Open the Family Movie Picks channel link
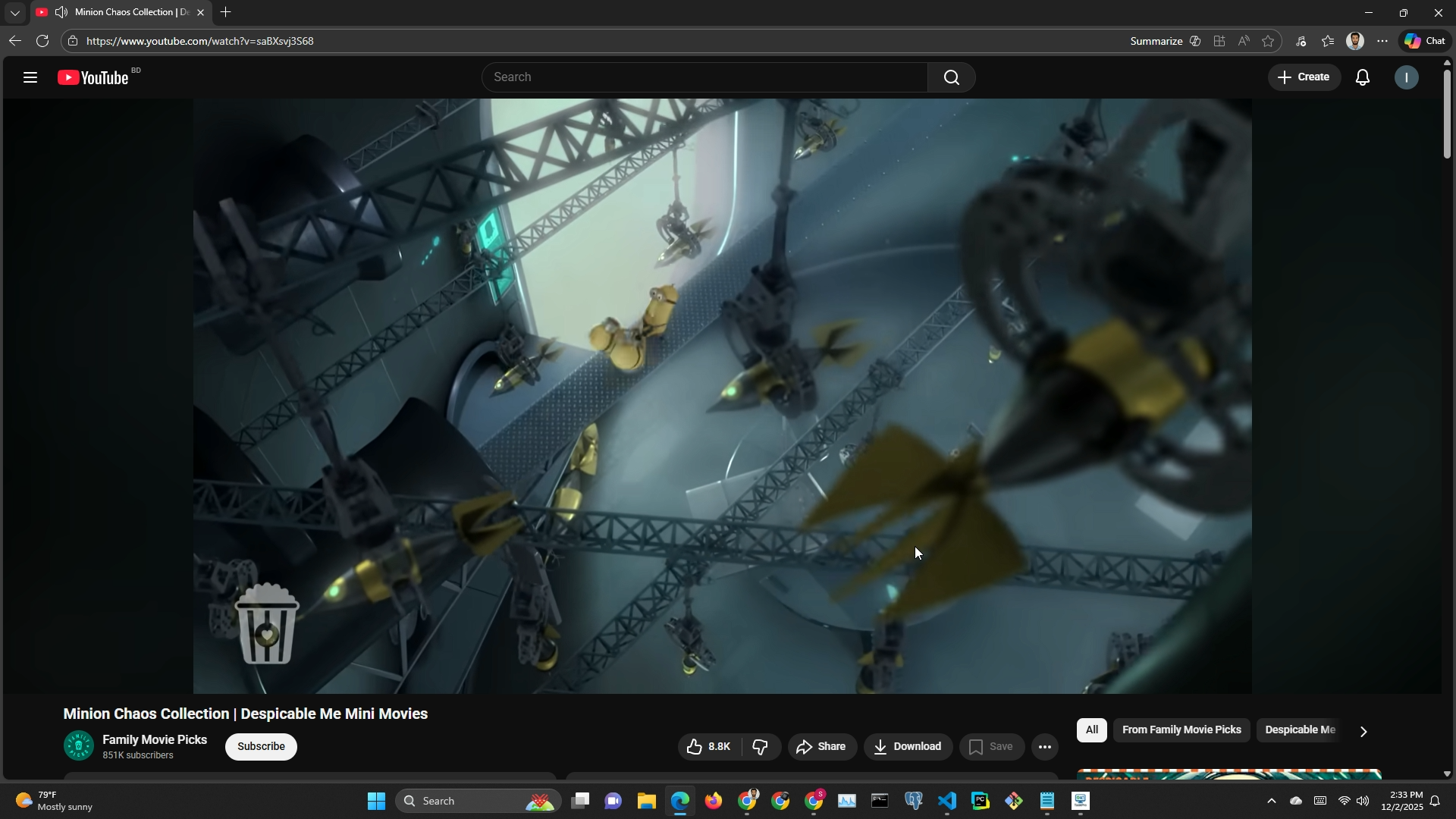 [x=155, y=739]
